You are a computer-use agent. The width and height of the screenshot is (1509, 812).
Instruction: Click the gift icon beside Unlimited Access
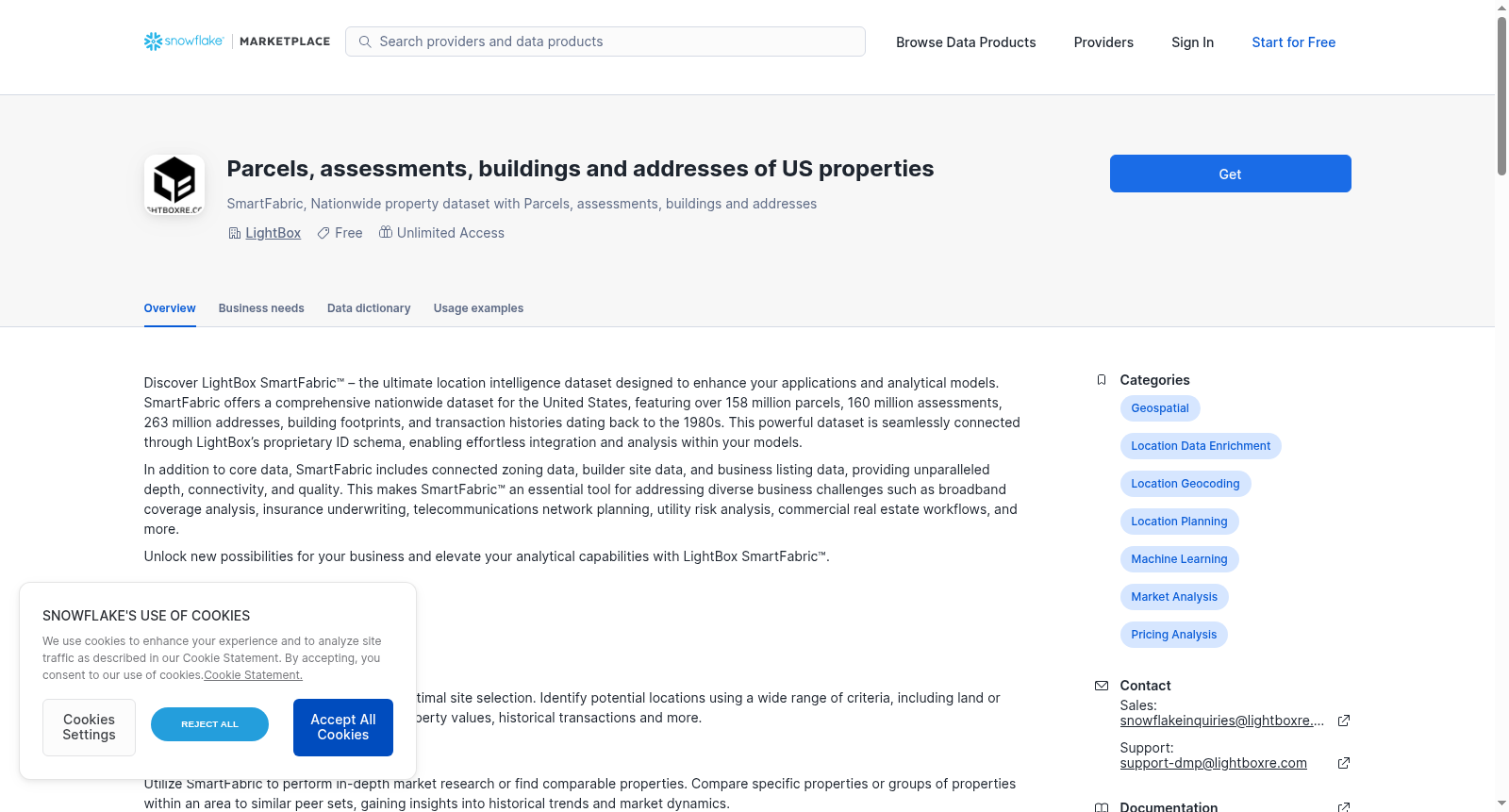[x=386, y=232]
